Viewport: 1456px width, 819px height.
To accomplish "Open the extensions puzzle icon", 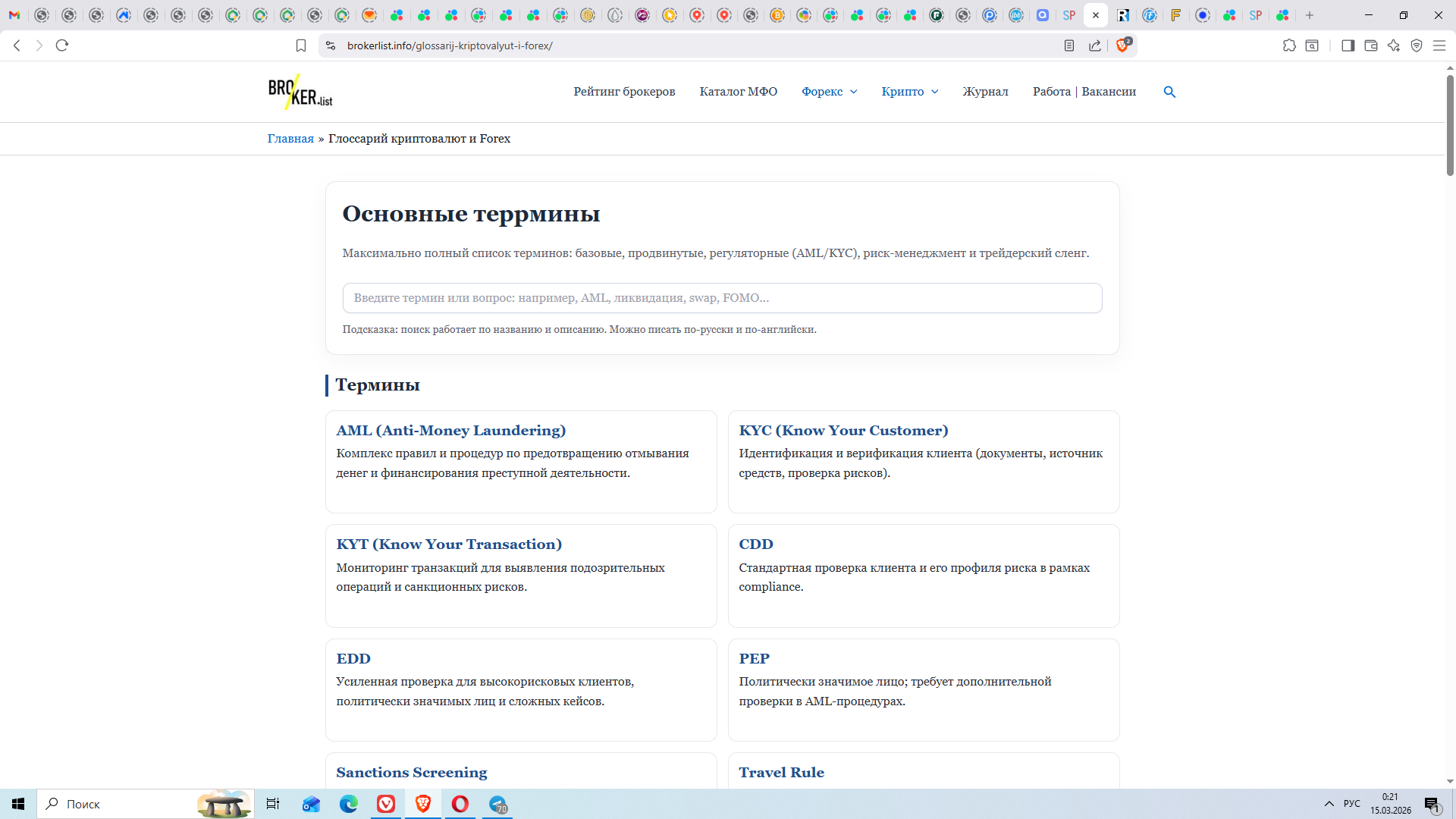I will click(1289, 45).
